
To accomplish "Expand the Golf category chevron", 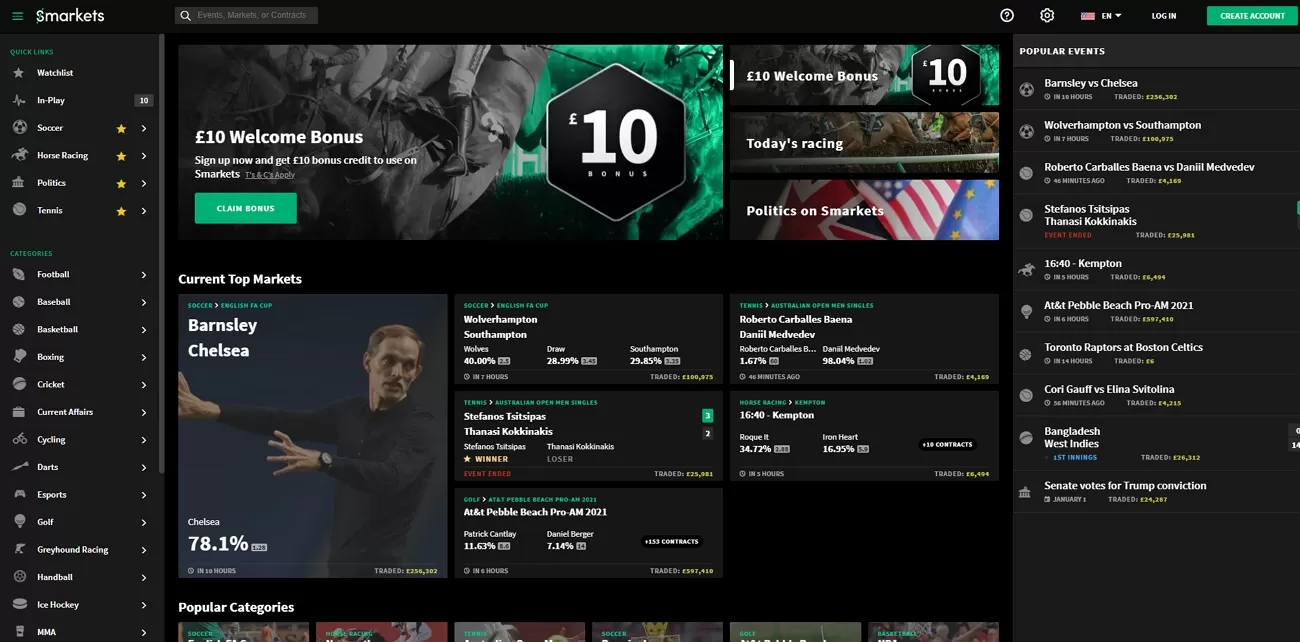I will pos(144,522).
